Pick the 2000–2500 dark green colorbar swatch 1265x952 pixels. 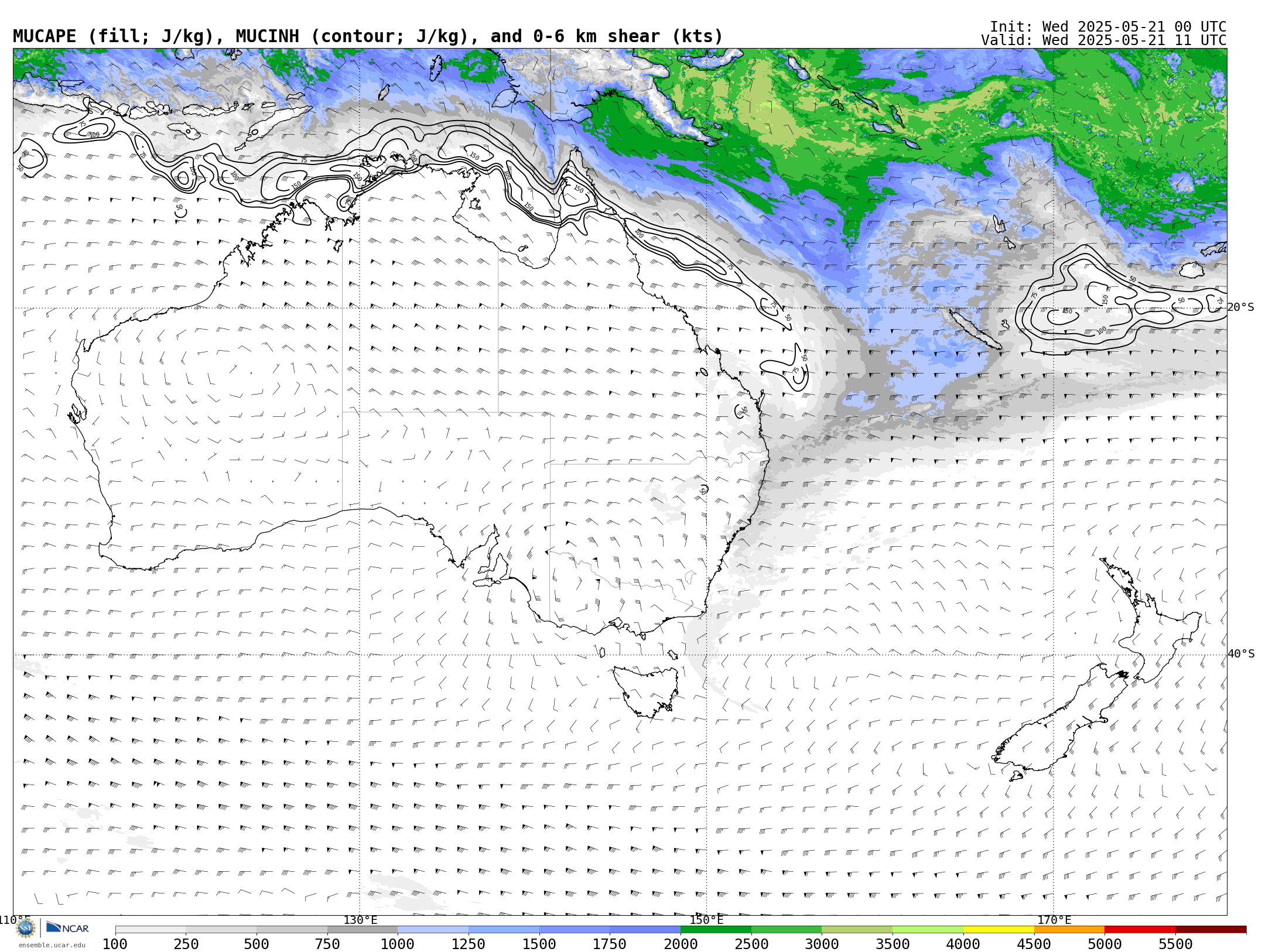tap(716, 930)
